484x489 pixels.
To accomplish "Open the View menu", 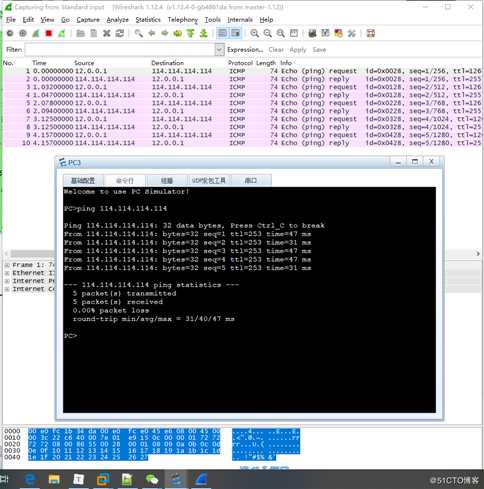I will (47, 20).
